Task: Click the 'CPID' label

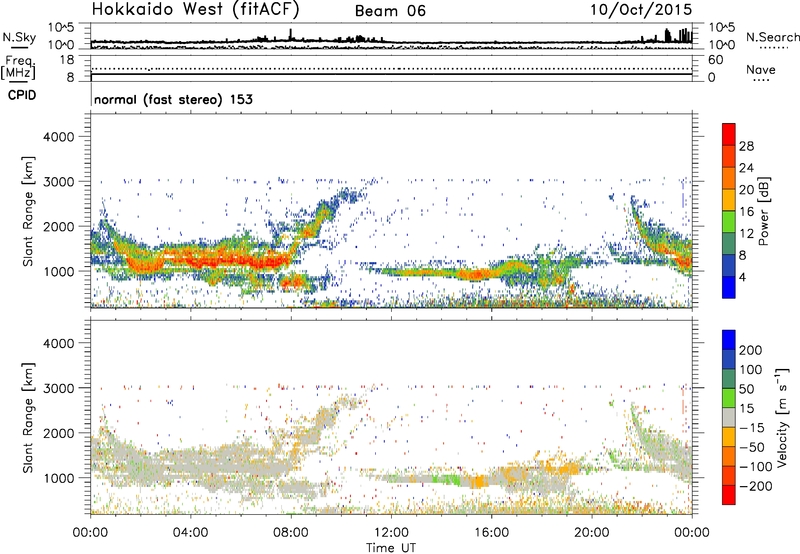Action: (22, 95)
